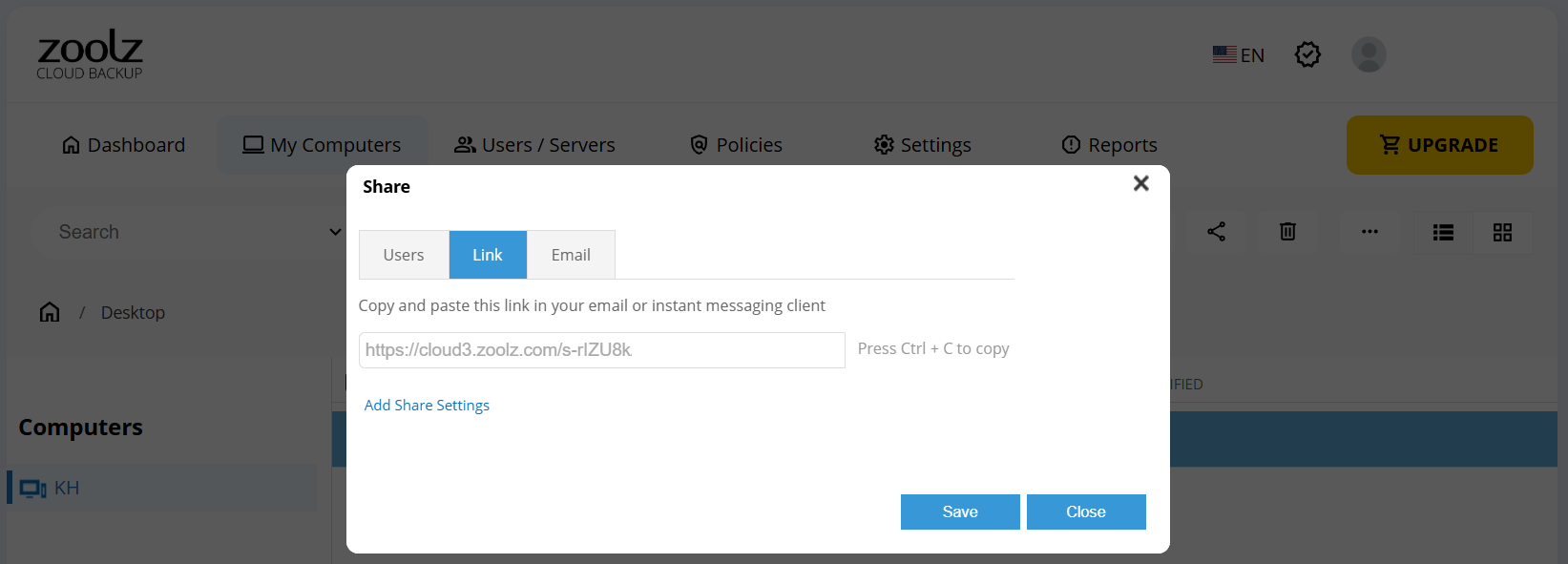Select the Link tab
The image size is (1568, 564).
488,255
